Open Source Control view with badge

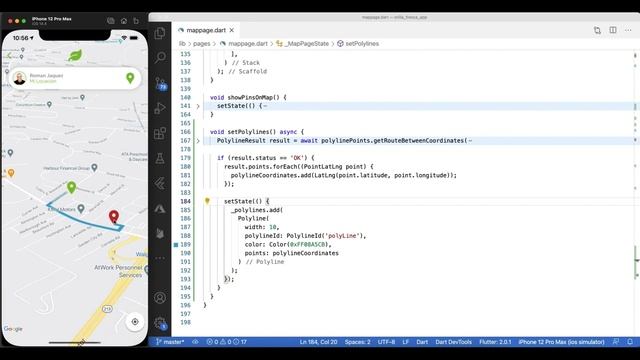pyautogui.click(x=160, y=83)
